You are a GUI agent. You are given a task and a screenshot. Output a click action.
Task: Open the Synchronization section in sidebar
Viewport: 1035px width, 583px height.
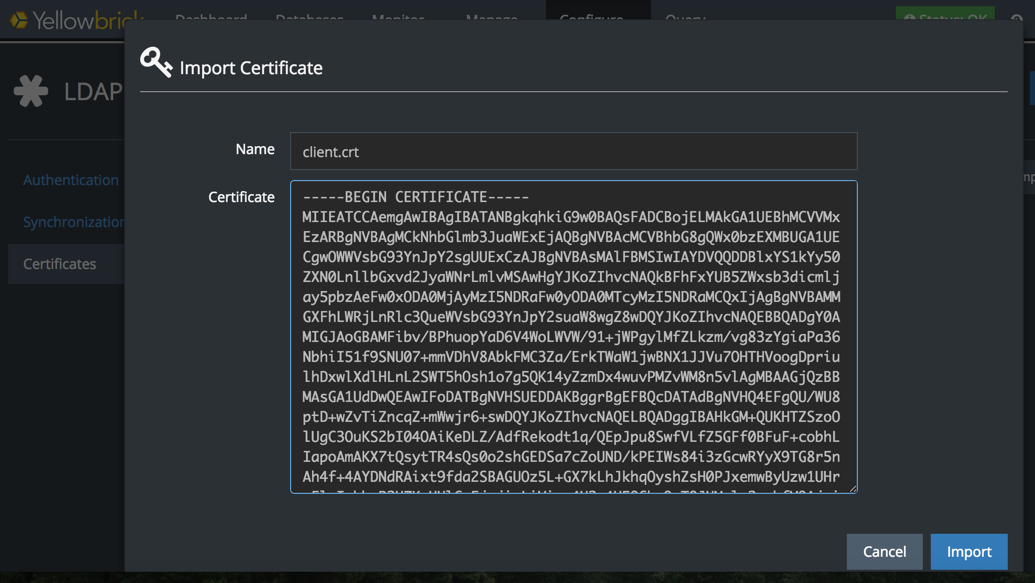73,222
